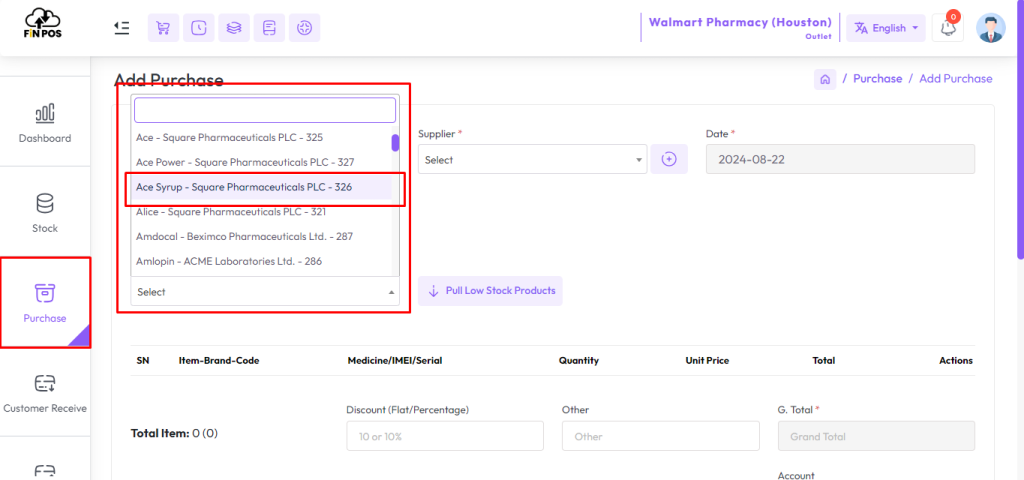Image resolution: width=1024 pixels, height=480 pixels.
Task: Click the Discount (Flat/Percentage) input
Action: click(x=445, y=436)
